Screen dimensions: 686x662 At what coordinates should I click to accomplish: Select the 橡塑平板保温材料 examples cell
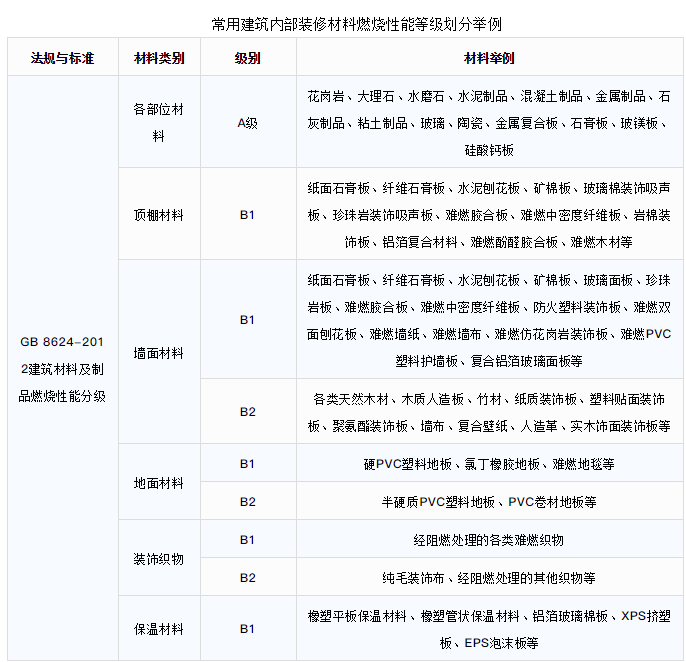click(x=489, y=629)
